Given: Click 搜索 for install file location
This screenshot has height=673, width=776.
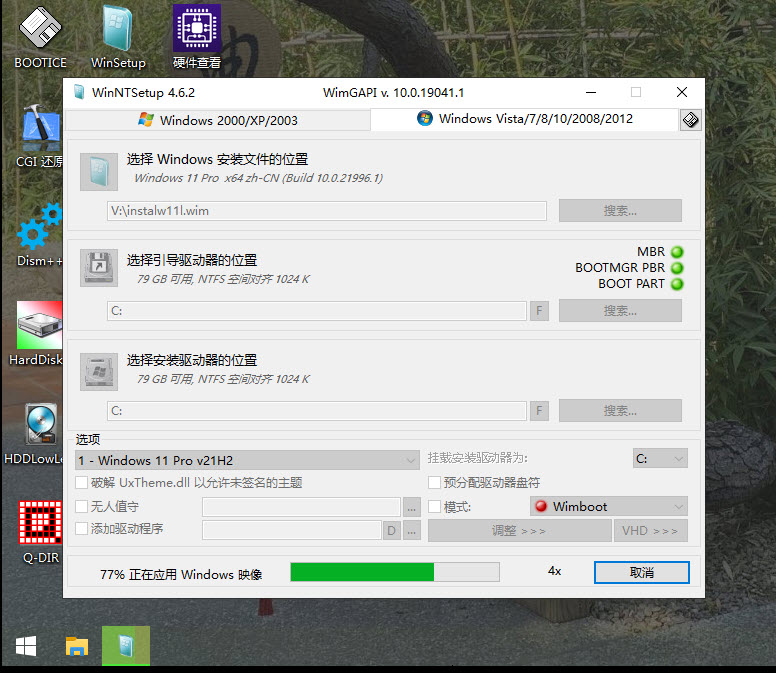Looking at the screenshot, I should (620, 211).
